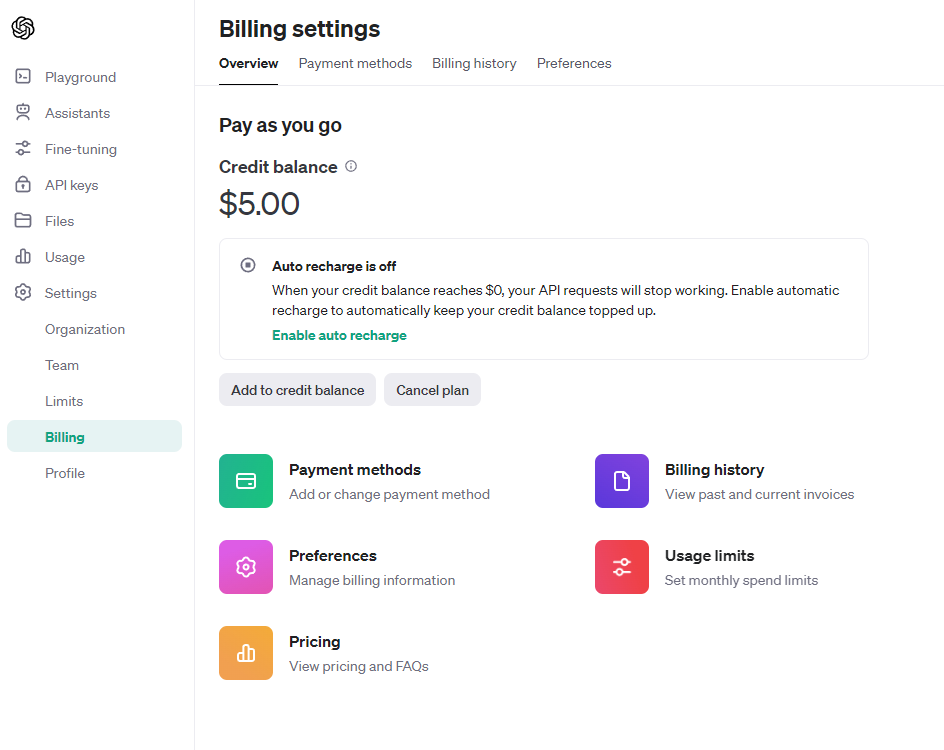944x750 pixels.
Task: Open the green Payment methods card icon
Action: 246,481
